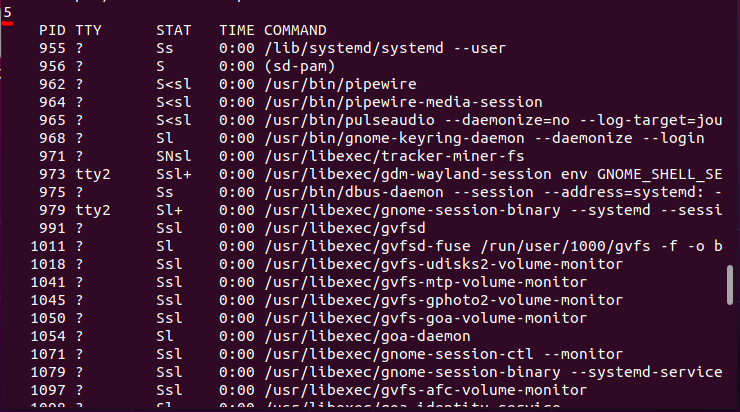The width and height of the screenshot is (740, 412).
Task: Click the terminal scrollbar handle
Action: [730, 285]
